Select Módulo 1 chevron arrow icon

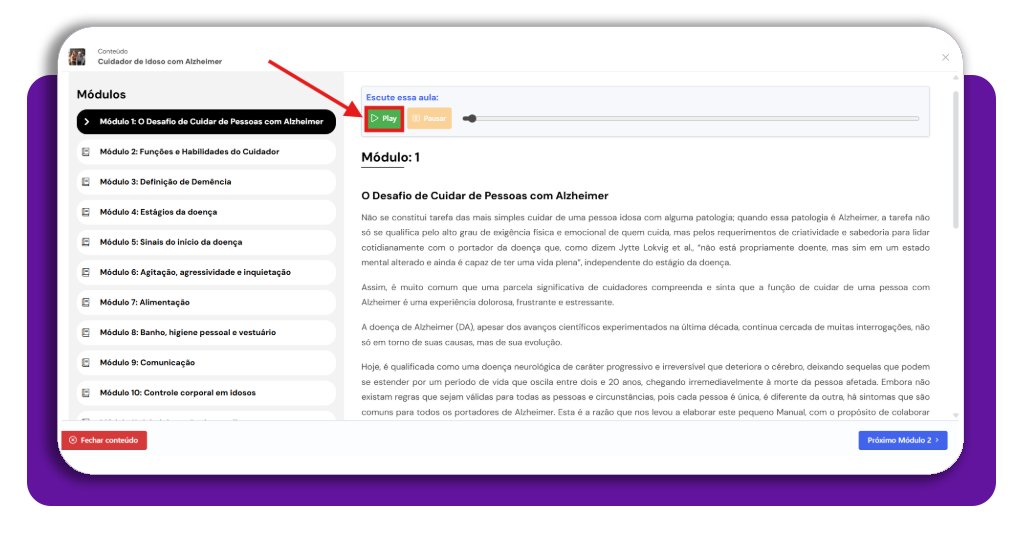87,122
